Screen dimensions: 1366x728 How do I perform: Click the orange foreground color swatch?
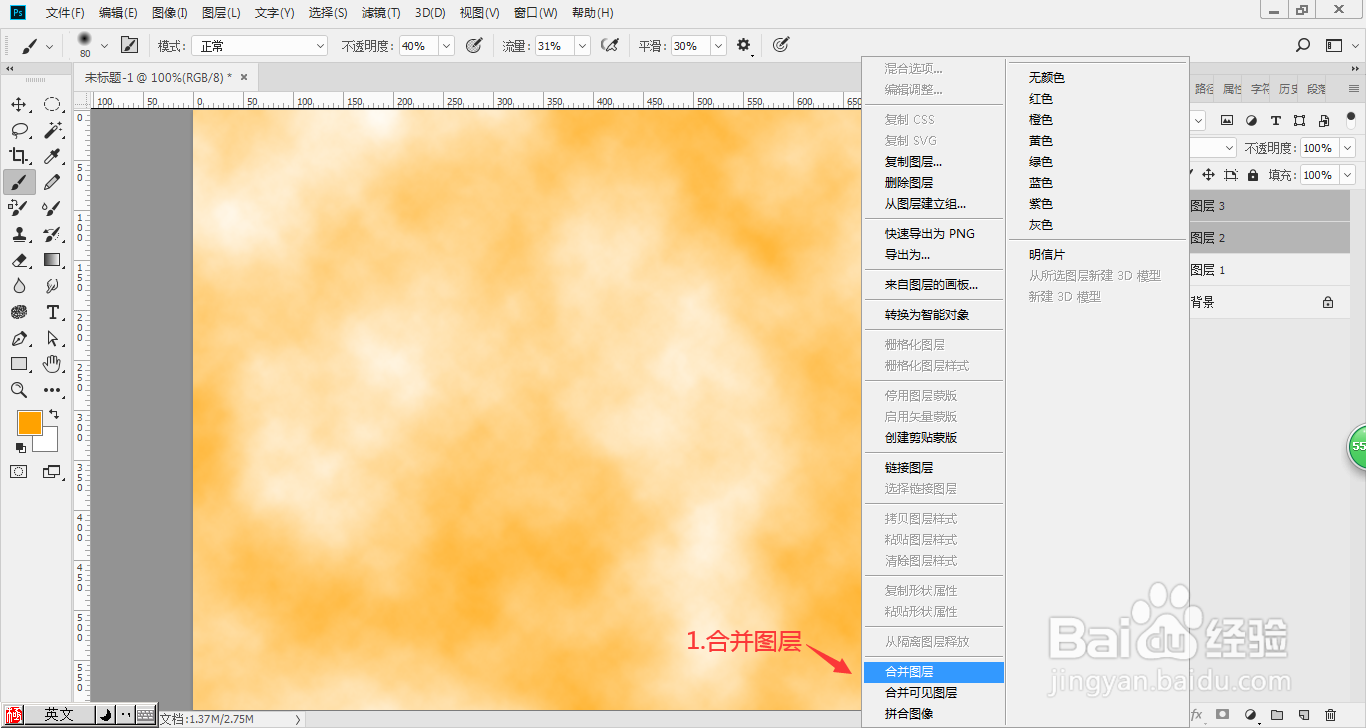tap(29, 422)
